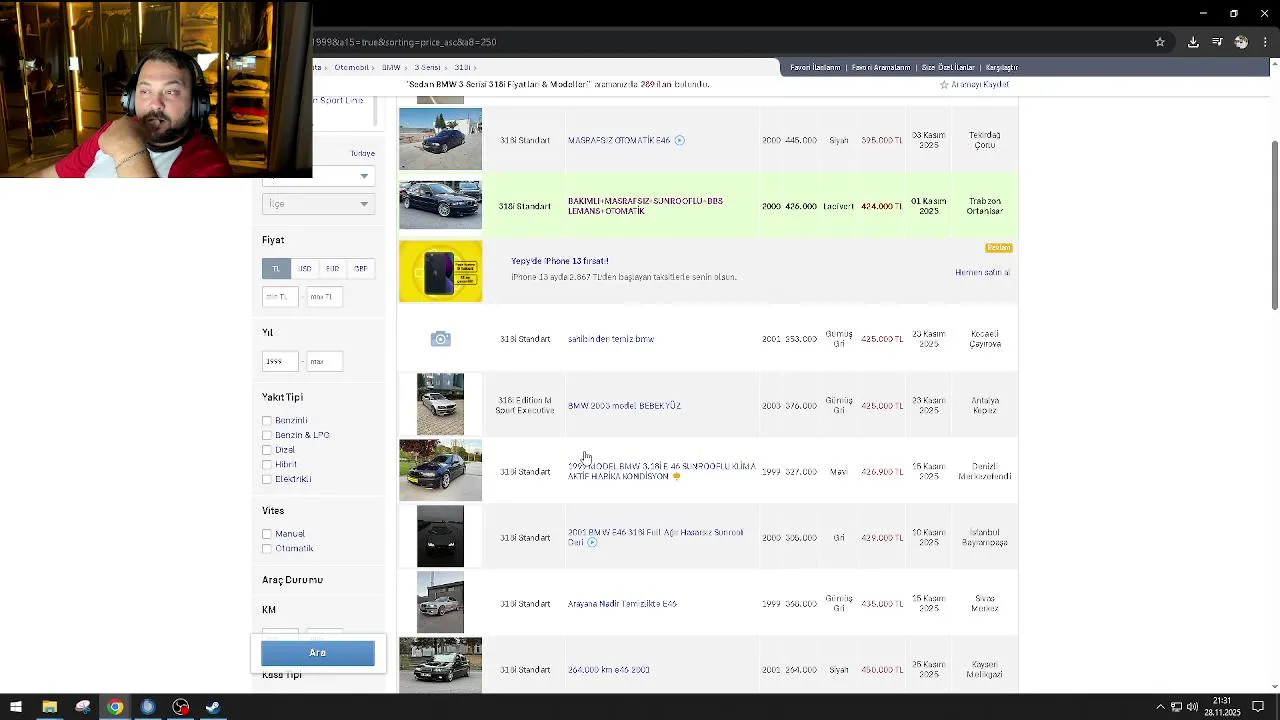Open the browser profile avatar

coord(1241,42)
